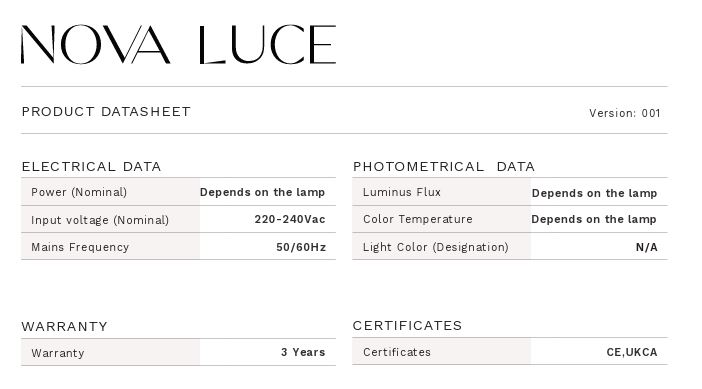Select the 3 Years warranty value
This screenshot has width=702, height=389.
303,352
